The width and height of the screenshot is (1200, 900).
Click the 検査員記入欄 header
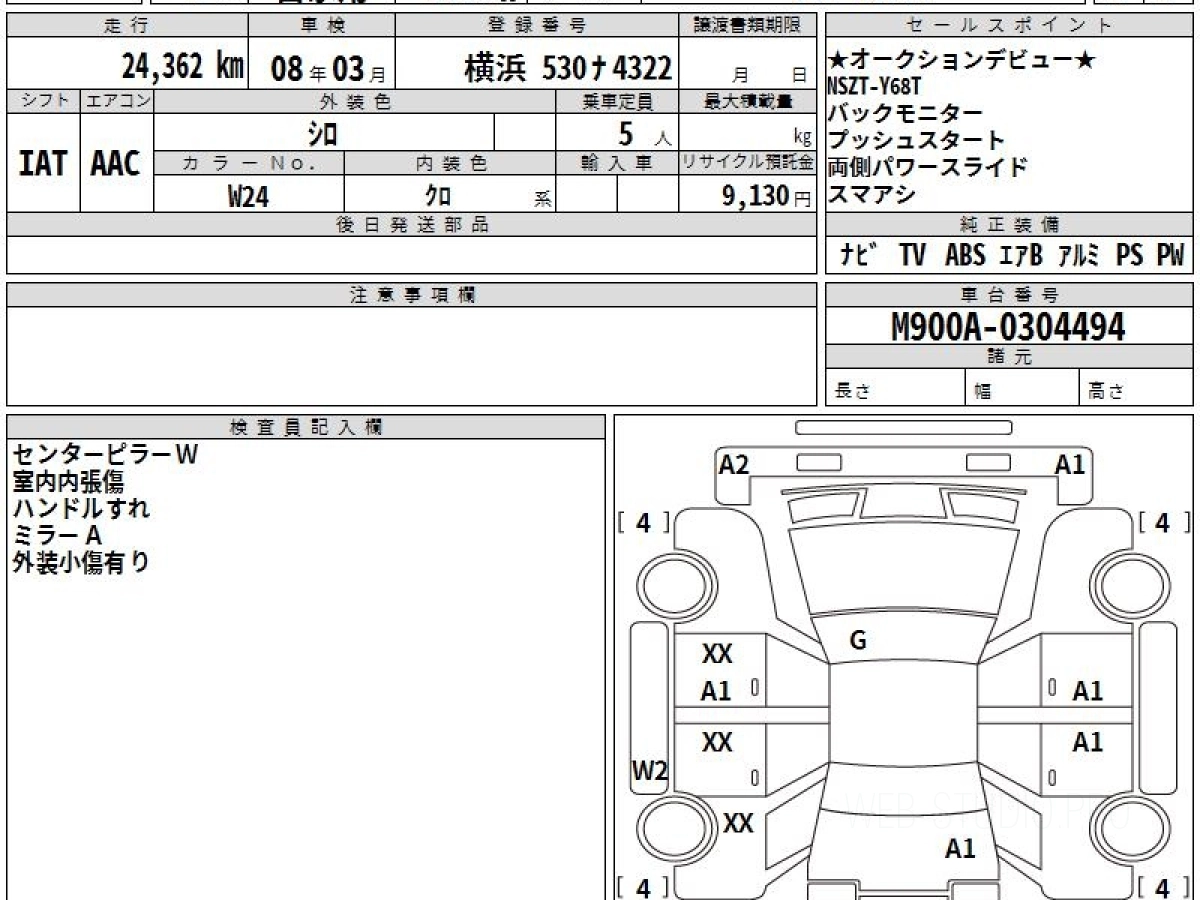pyautogui.click(x=306, y=427)
